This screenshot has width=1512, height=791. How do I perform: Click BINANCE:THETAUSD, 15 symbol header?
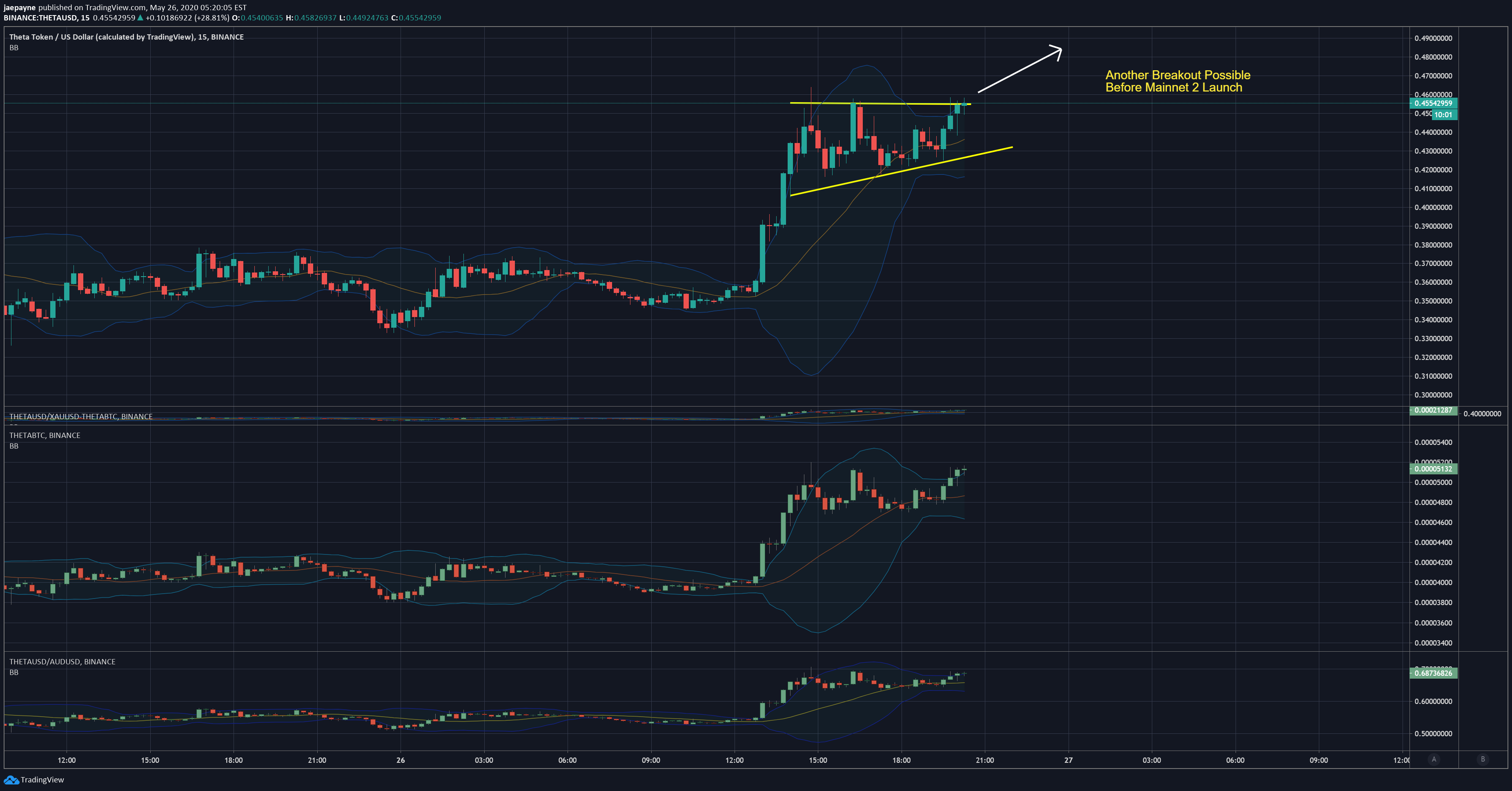coord(47,18)
